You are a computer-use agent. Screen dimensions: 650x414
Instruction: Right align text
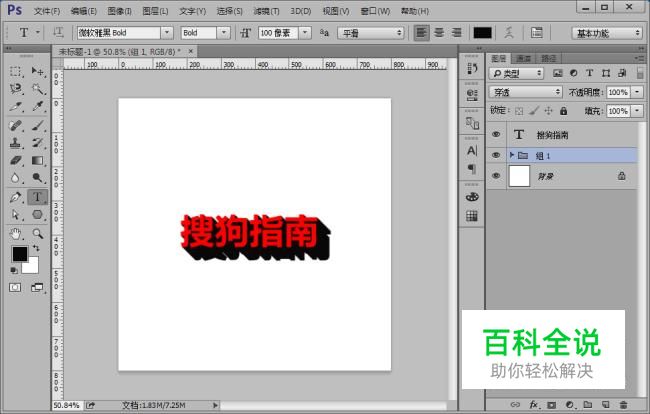point(456,32)
